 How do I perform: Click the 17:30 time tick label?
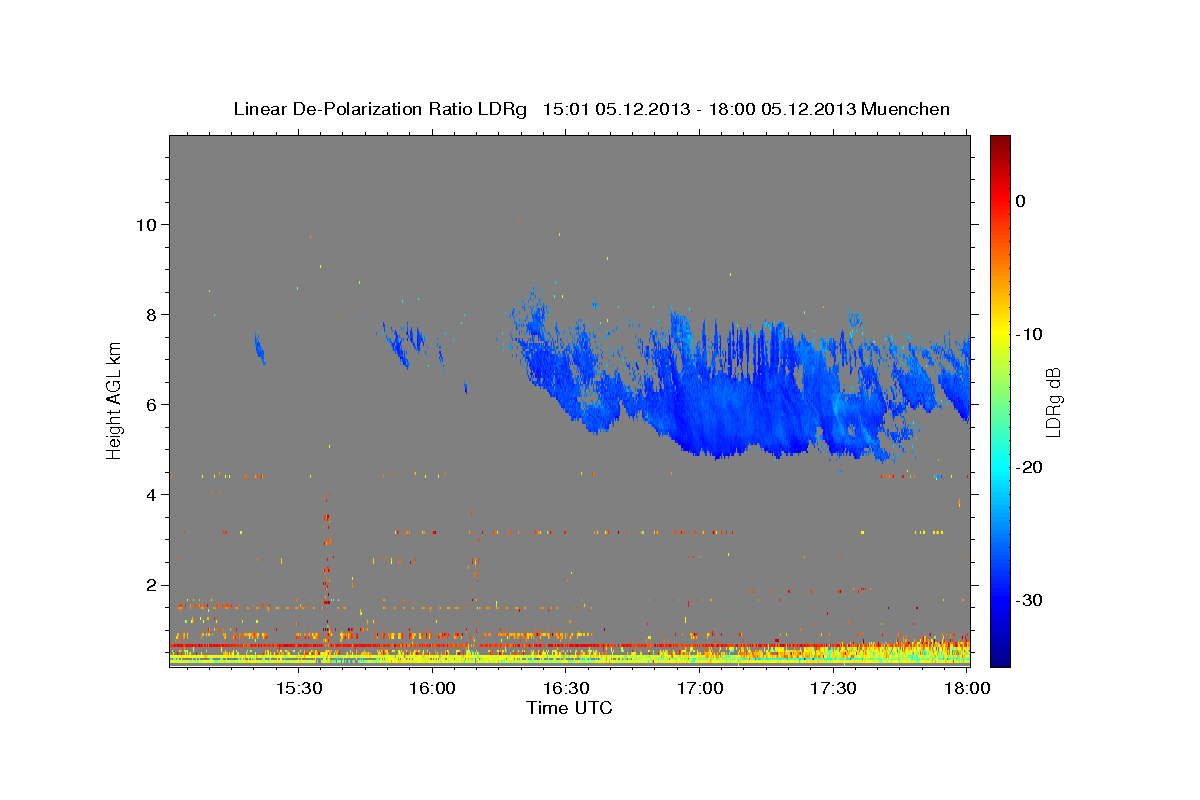(834, 689)
